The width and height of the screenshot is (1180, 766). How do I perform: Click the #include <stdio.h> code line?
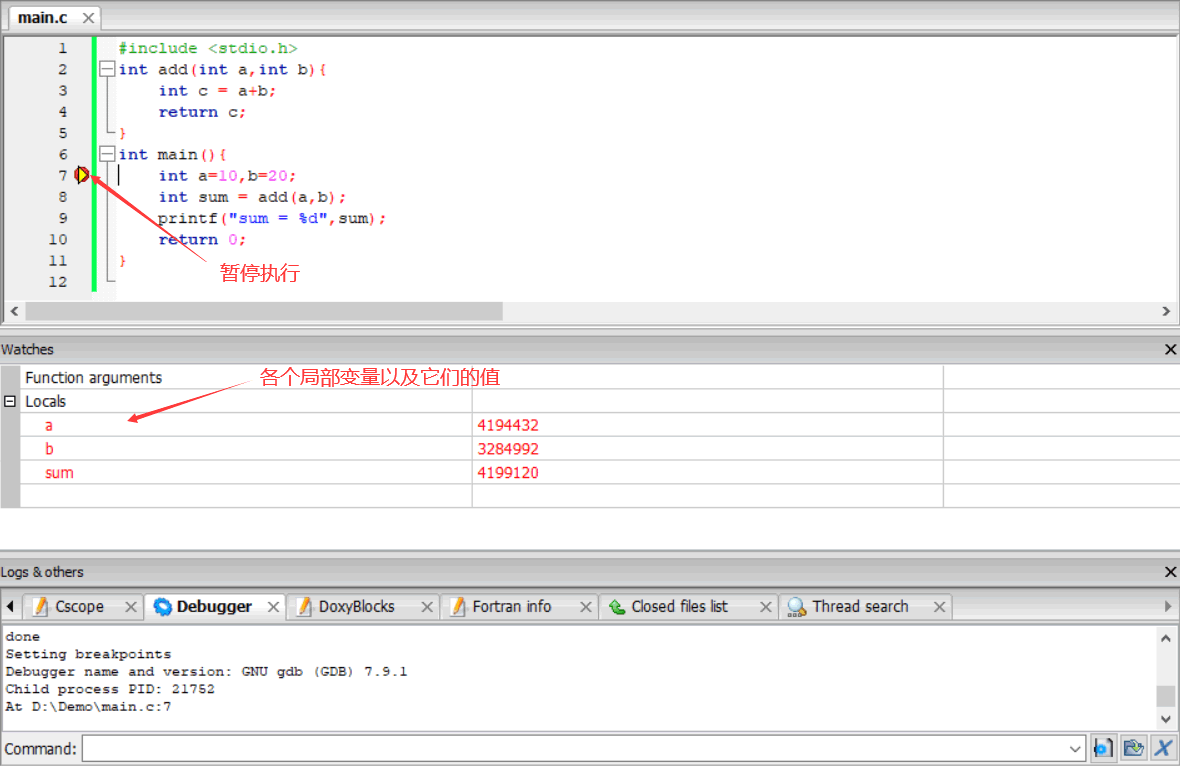click(208, 48)
